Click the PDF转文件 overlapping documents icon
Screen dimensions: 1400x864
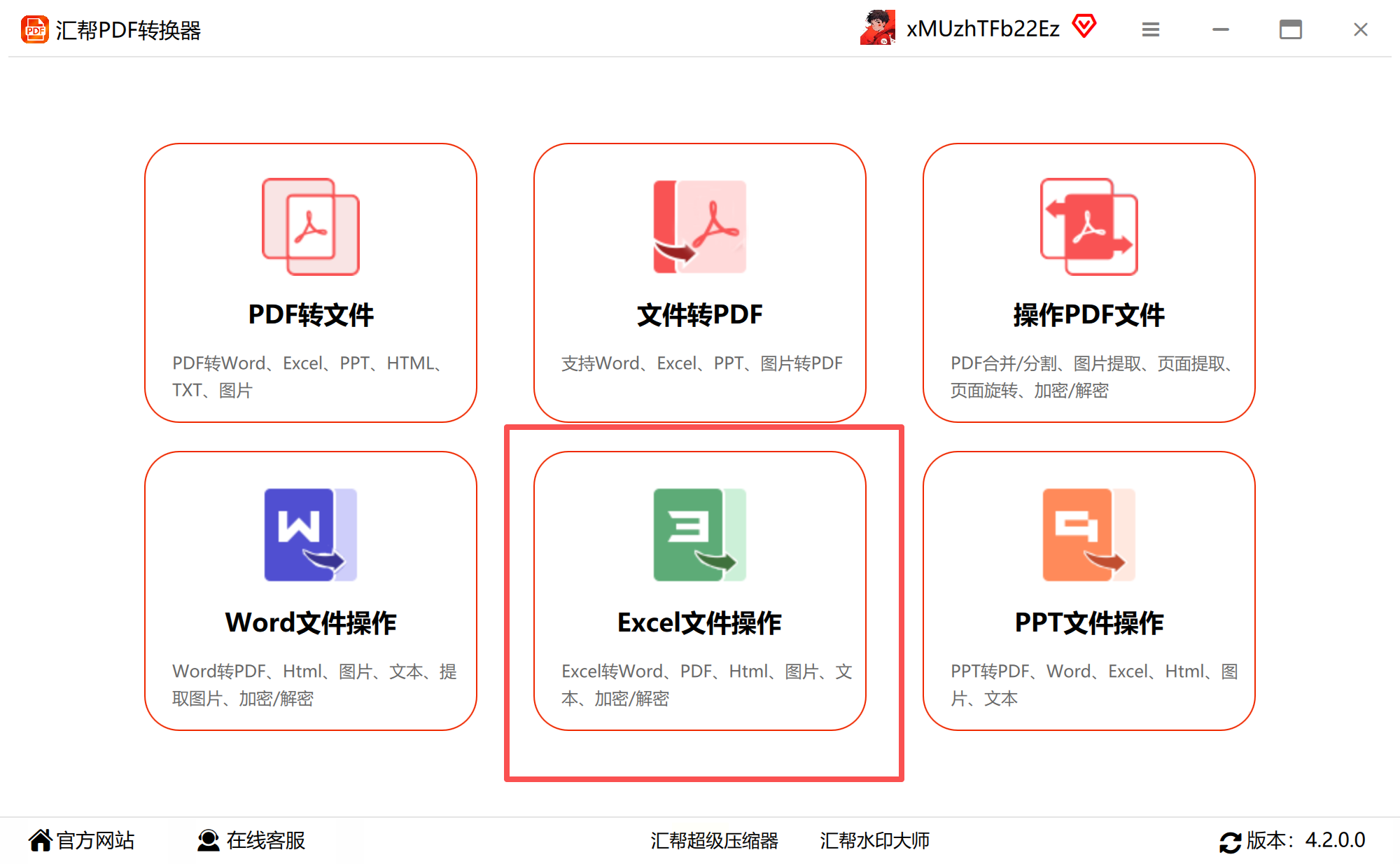coord(311,226)
